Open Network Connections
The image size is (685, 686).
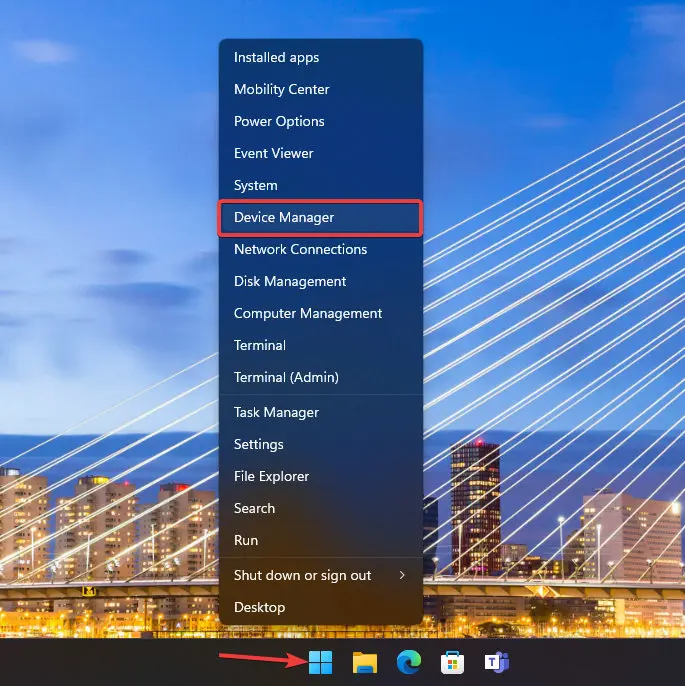tap(300, 249)
